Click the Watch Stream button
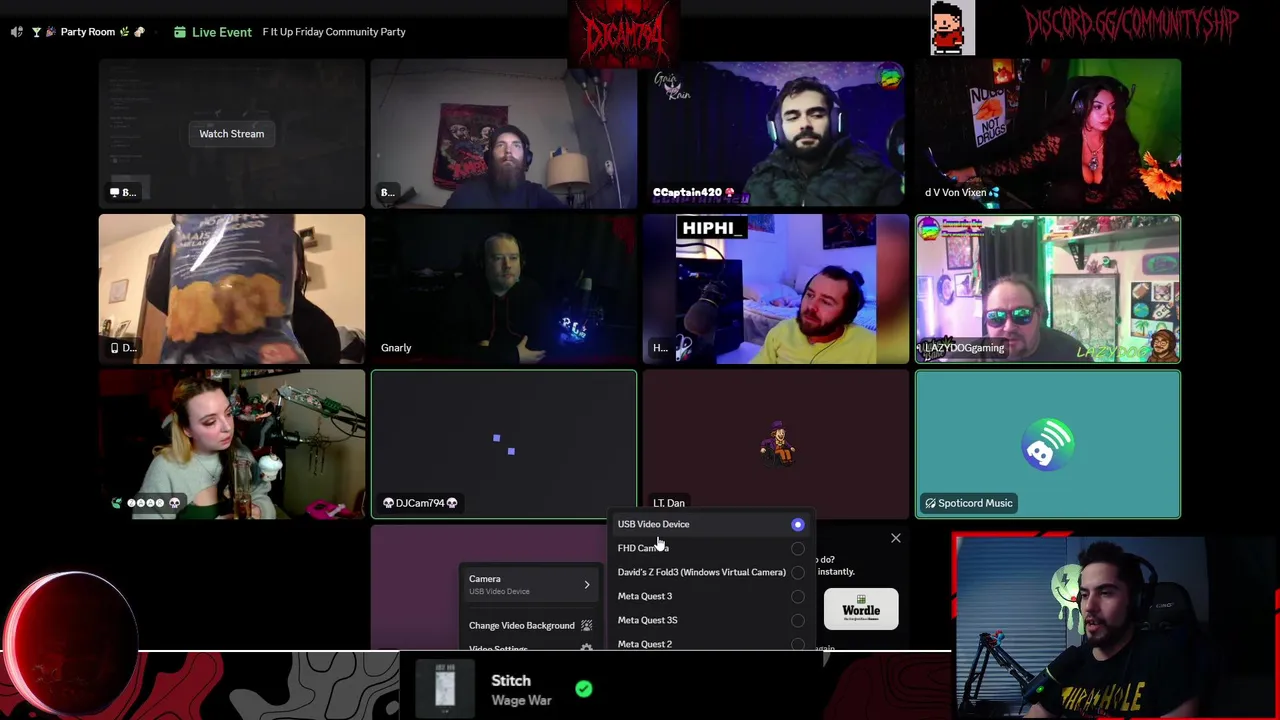 coord(232,134)
